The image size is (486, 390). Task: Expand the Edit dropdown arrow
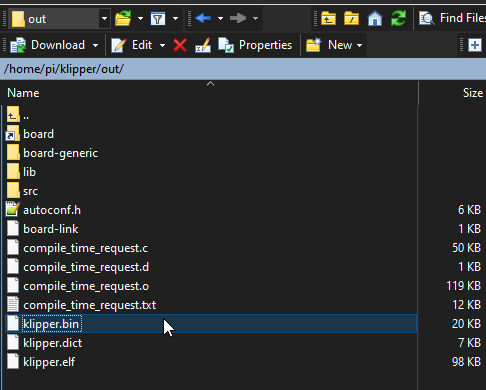click(162, 45)
